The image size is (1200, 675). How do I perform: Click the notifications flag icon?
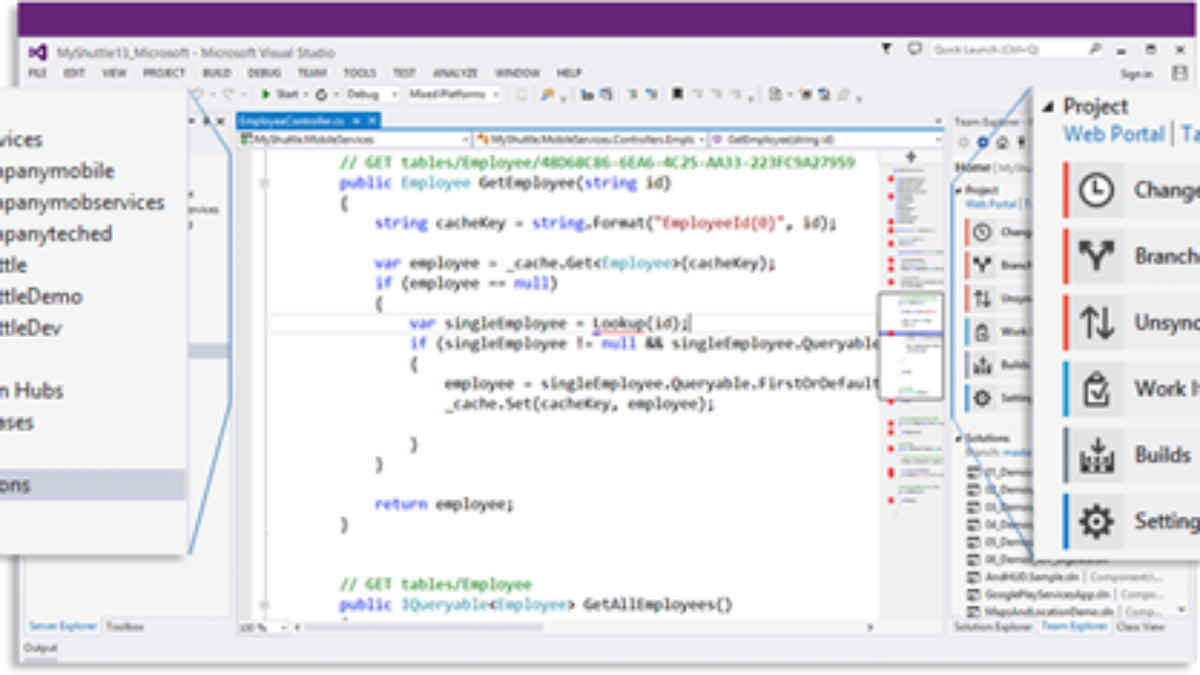(886, 49)
